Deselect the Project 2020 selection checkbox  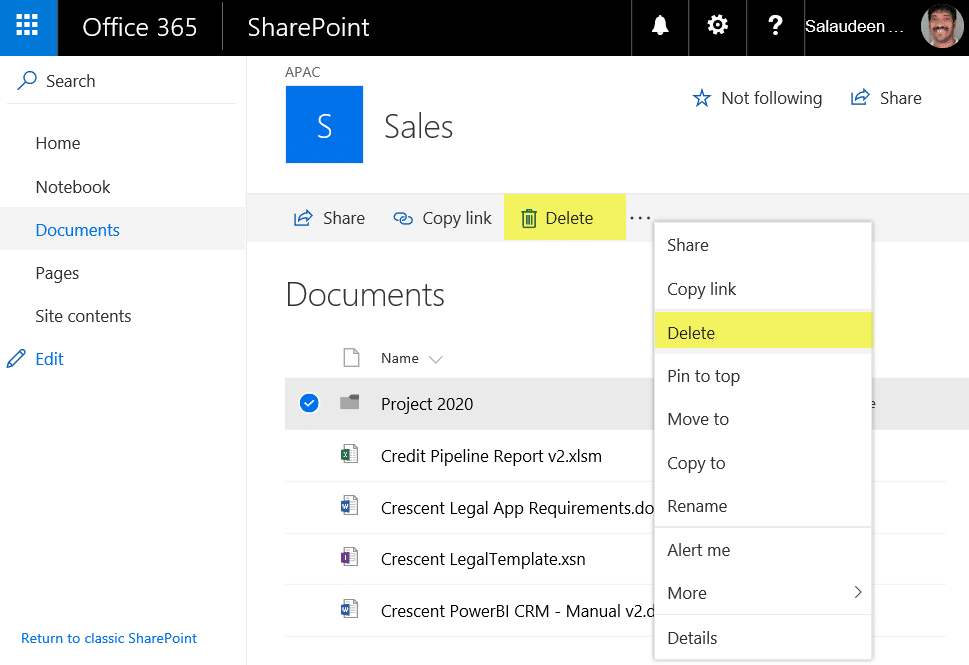308,402
